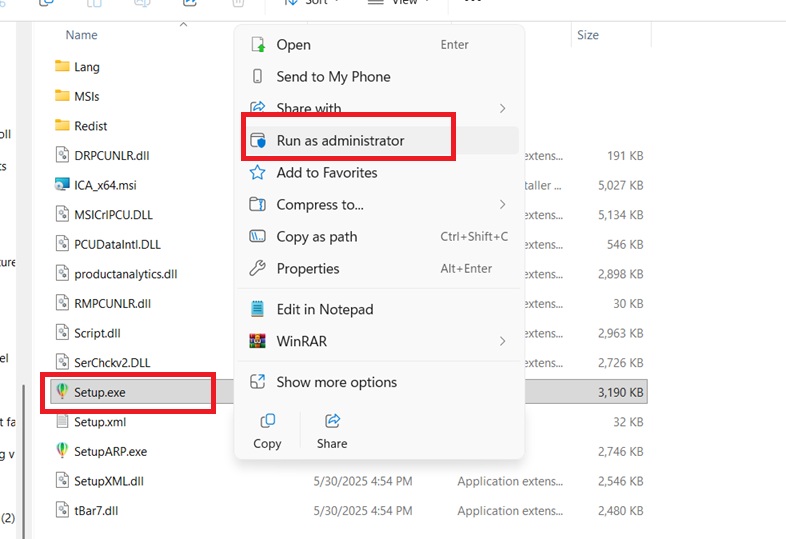Click the productanalytics.dll file icon
The image size is (786, 539).
pyautogui.click(x=62, y=273)
